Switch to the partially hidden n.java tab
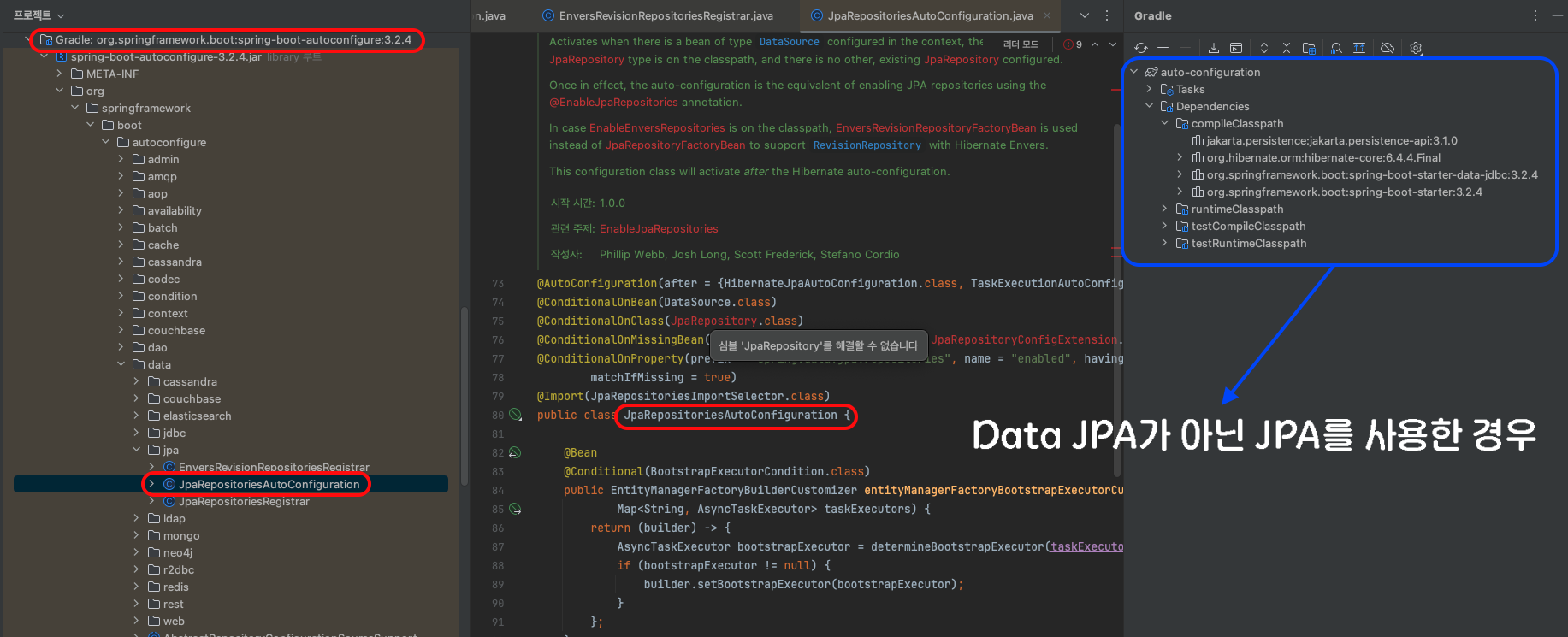 [491, 15]
